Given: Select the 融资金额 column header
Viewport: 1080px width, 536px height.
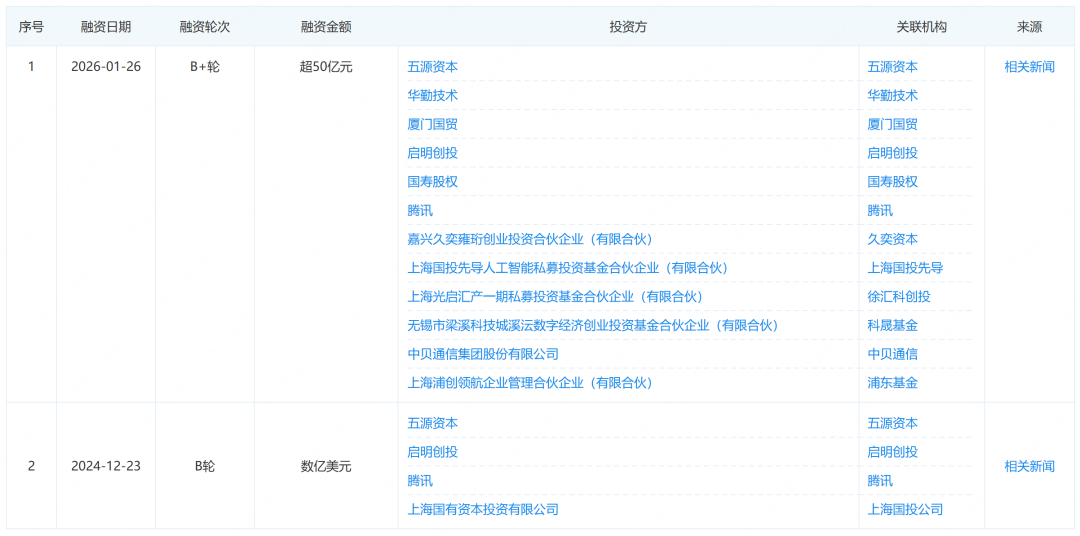Looking at the screenshot, I should click(326, 27).
